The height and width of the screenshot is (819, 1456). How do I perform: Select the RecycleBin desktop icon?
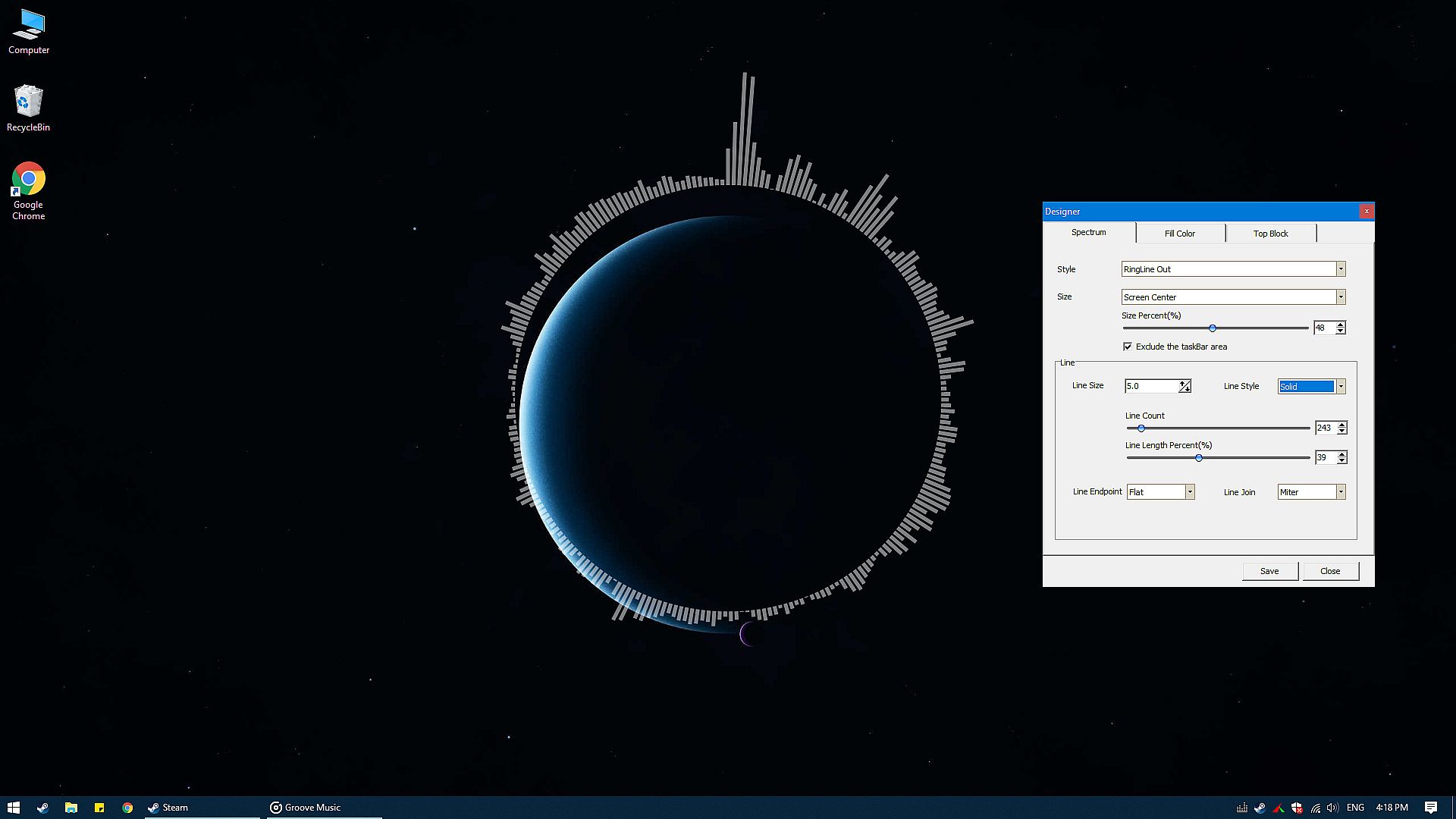(29, 102)
